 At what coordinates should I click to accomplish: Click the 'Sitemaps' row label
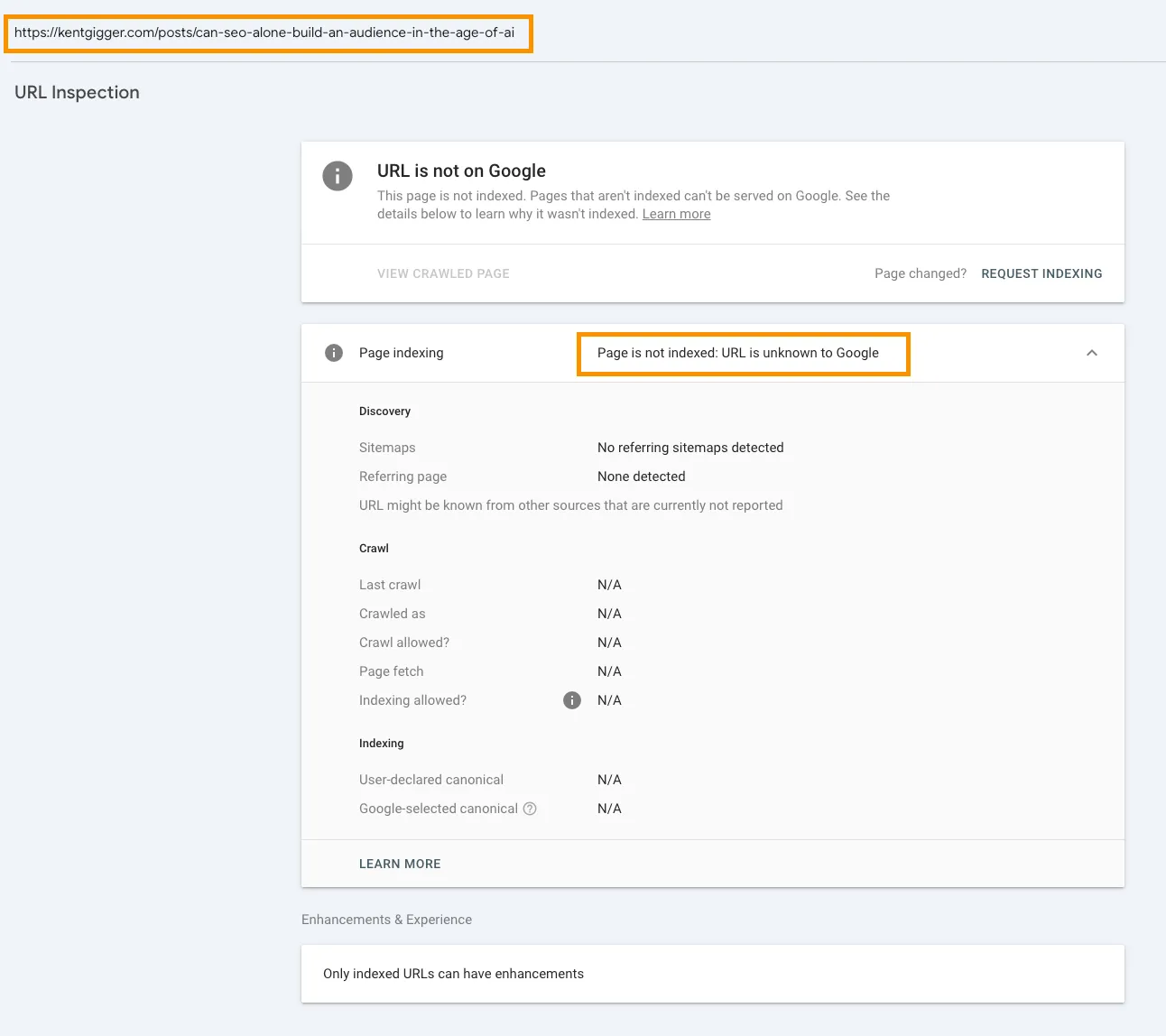pyautogui.click(x=387, y=448)
